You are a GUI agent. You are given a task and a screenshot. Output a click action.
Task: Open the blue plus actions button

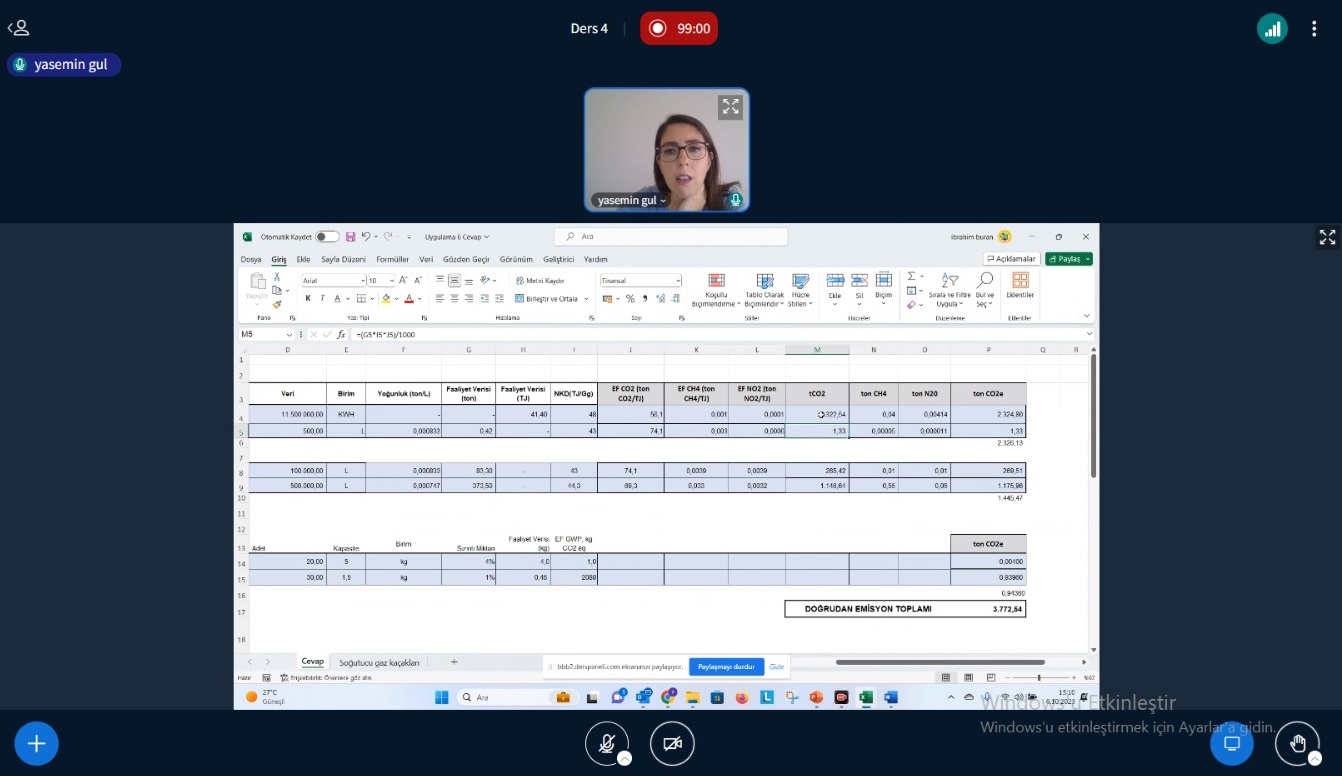pos(36,743)
